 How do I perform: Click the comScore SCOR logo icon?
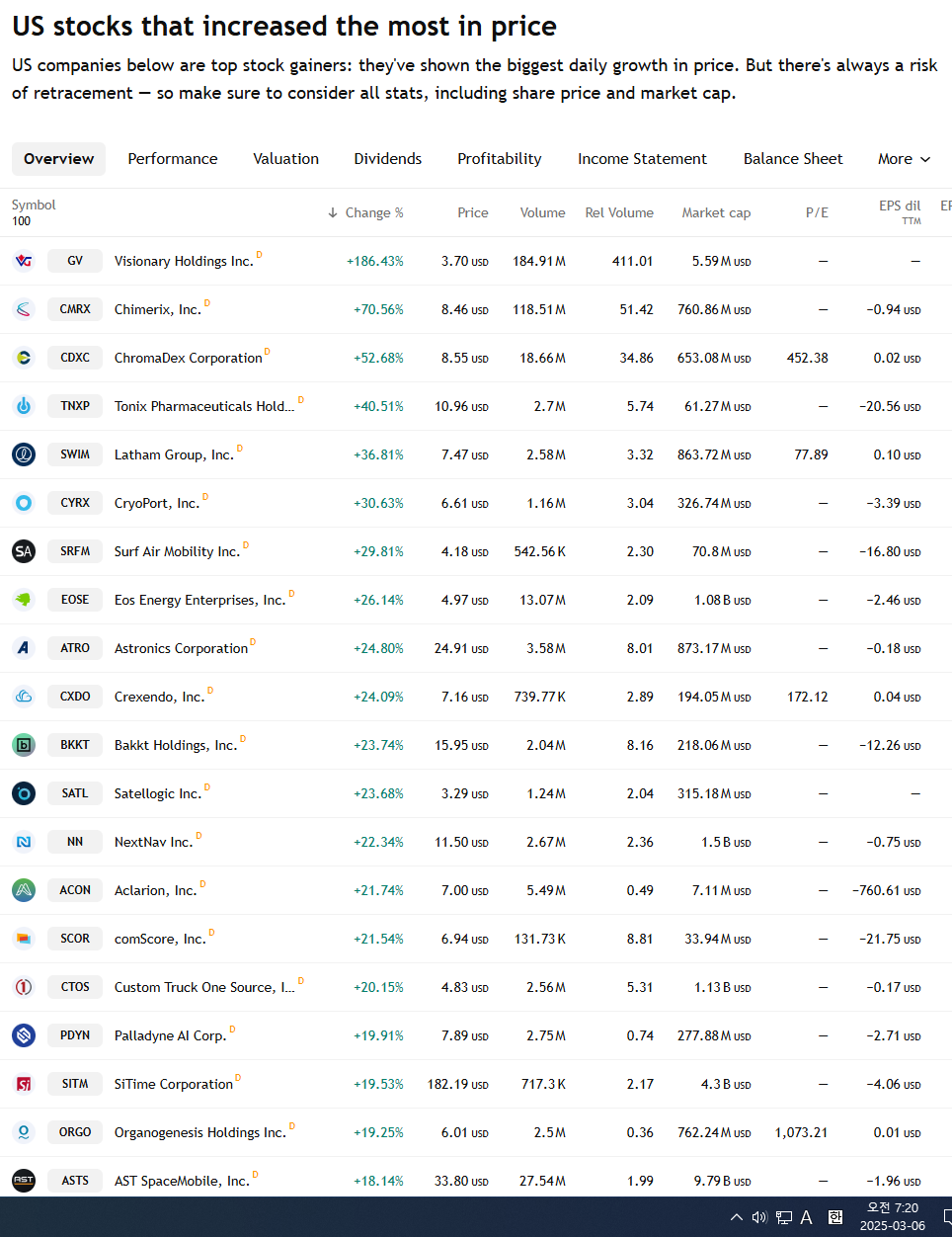click(x=24, y=939)
